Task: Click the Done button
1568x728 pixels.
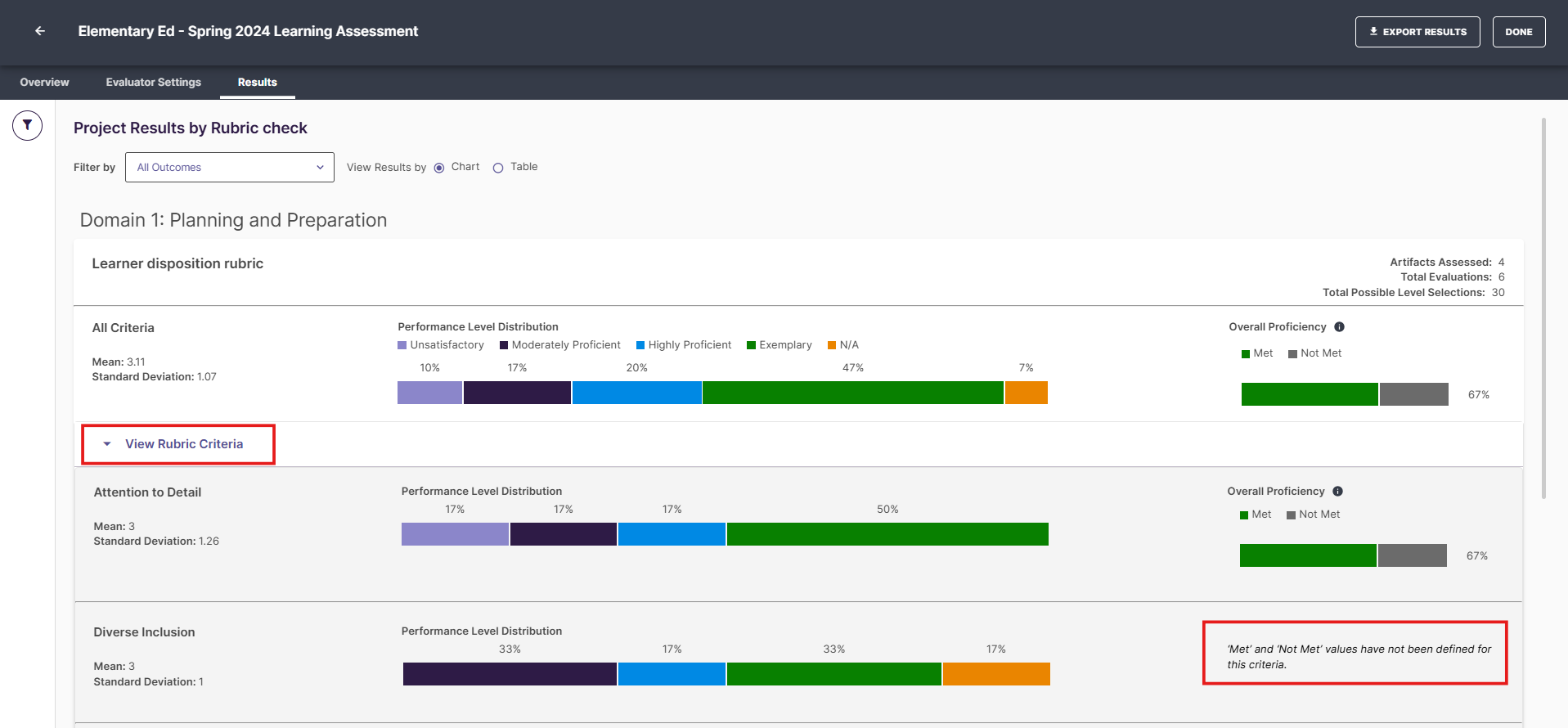Action: tap(1519, 32)
